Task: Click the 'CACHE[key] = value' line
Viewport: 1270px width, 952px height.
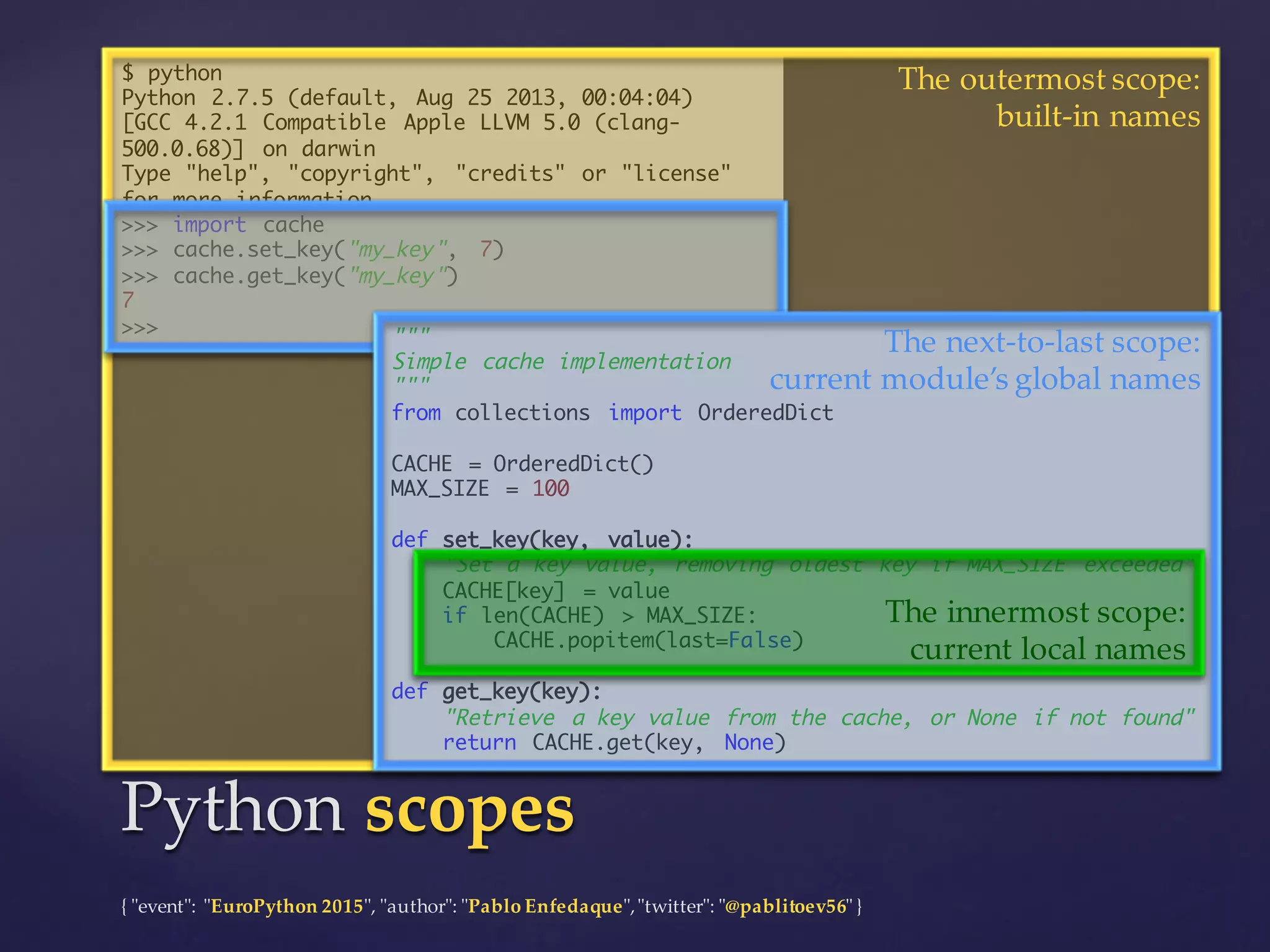Action: [556, 591]
